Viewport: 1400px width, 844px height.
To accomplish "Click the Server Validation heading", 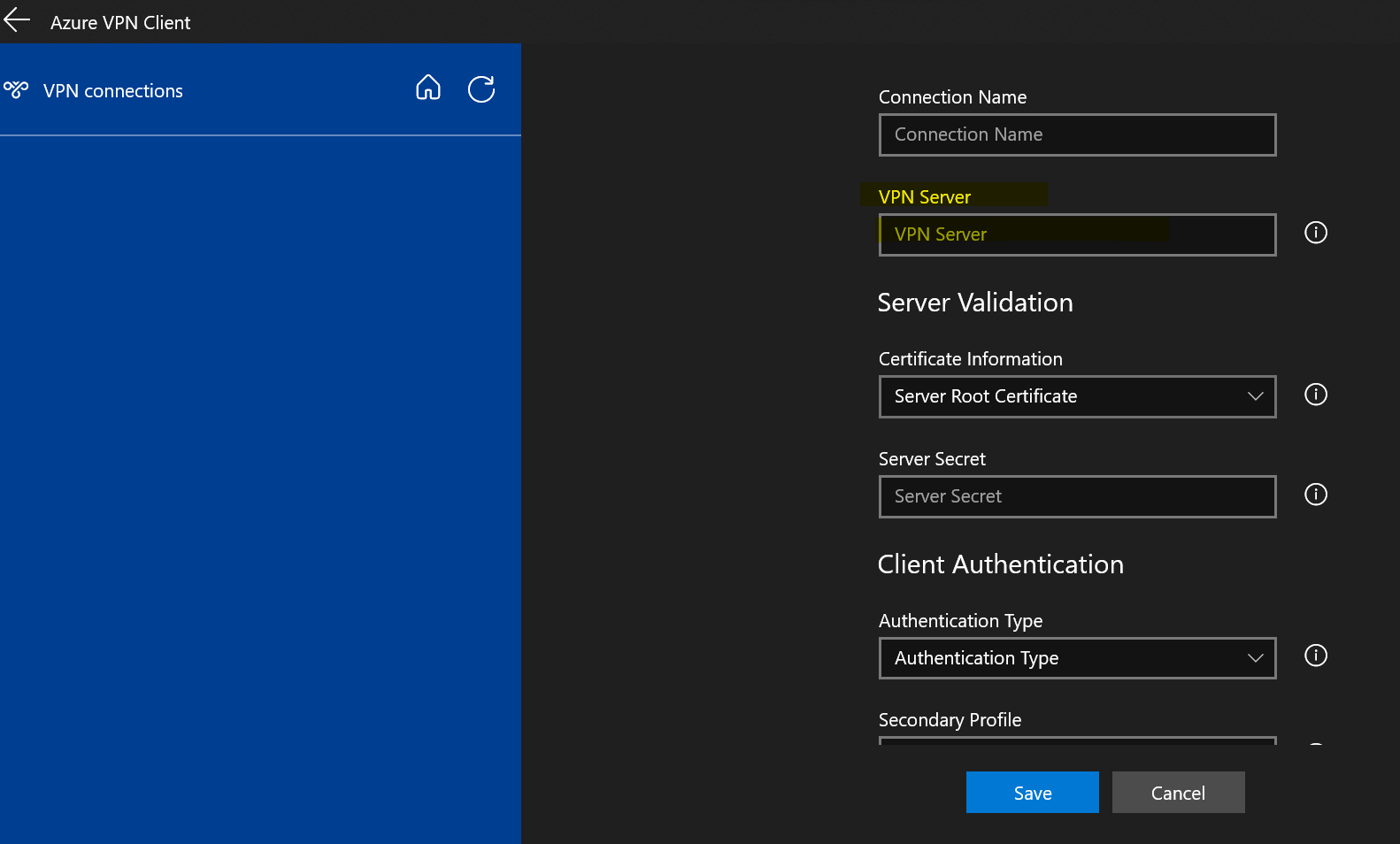I will pyautogui.click(x=975, y=303).
